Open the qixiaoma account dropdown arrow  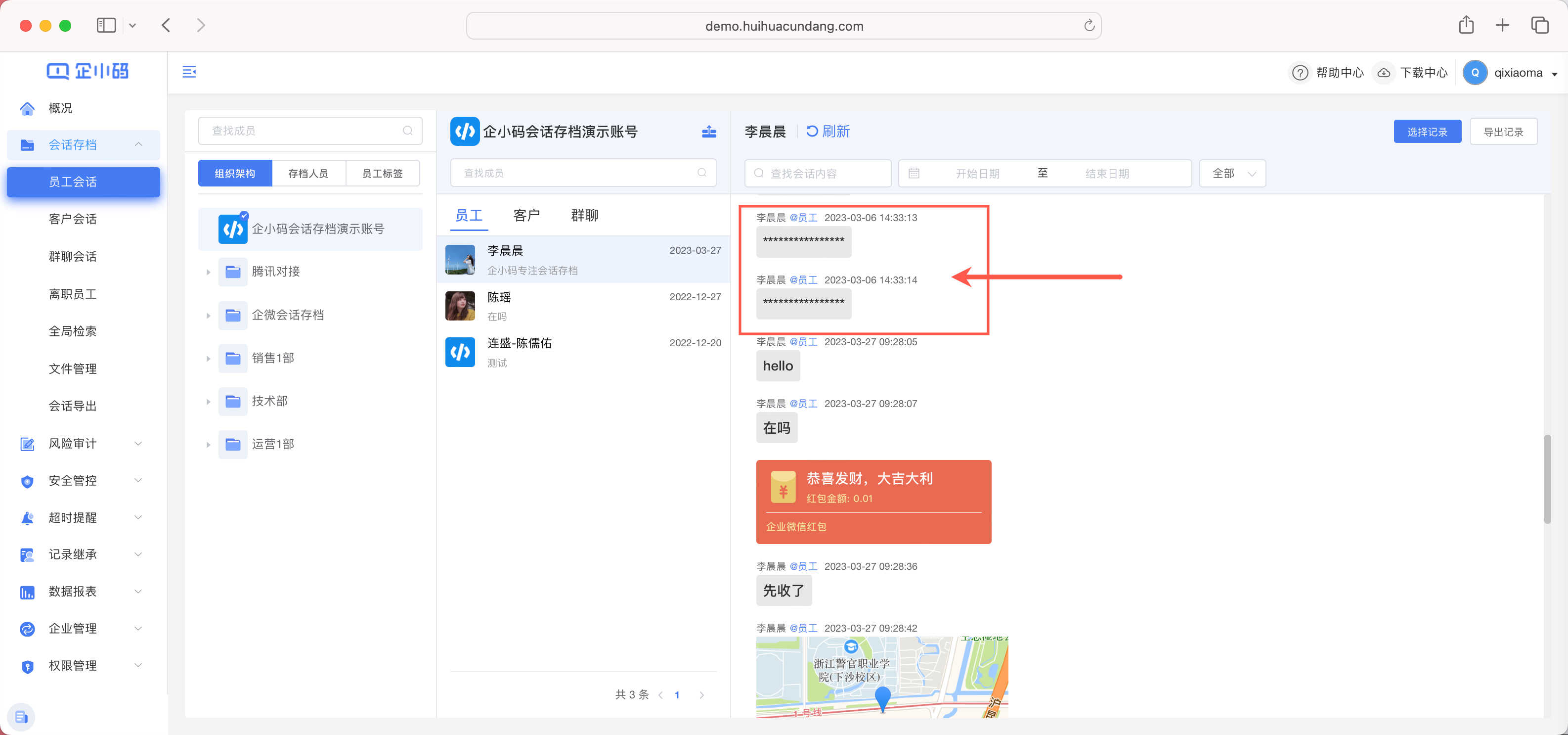pos(1554,74)
